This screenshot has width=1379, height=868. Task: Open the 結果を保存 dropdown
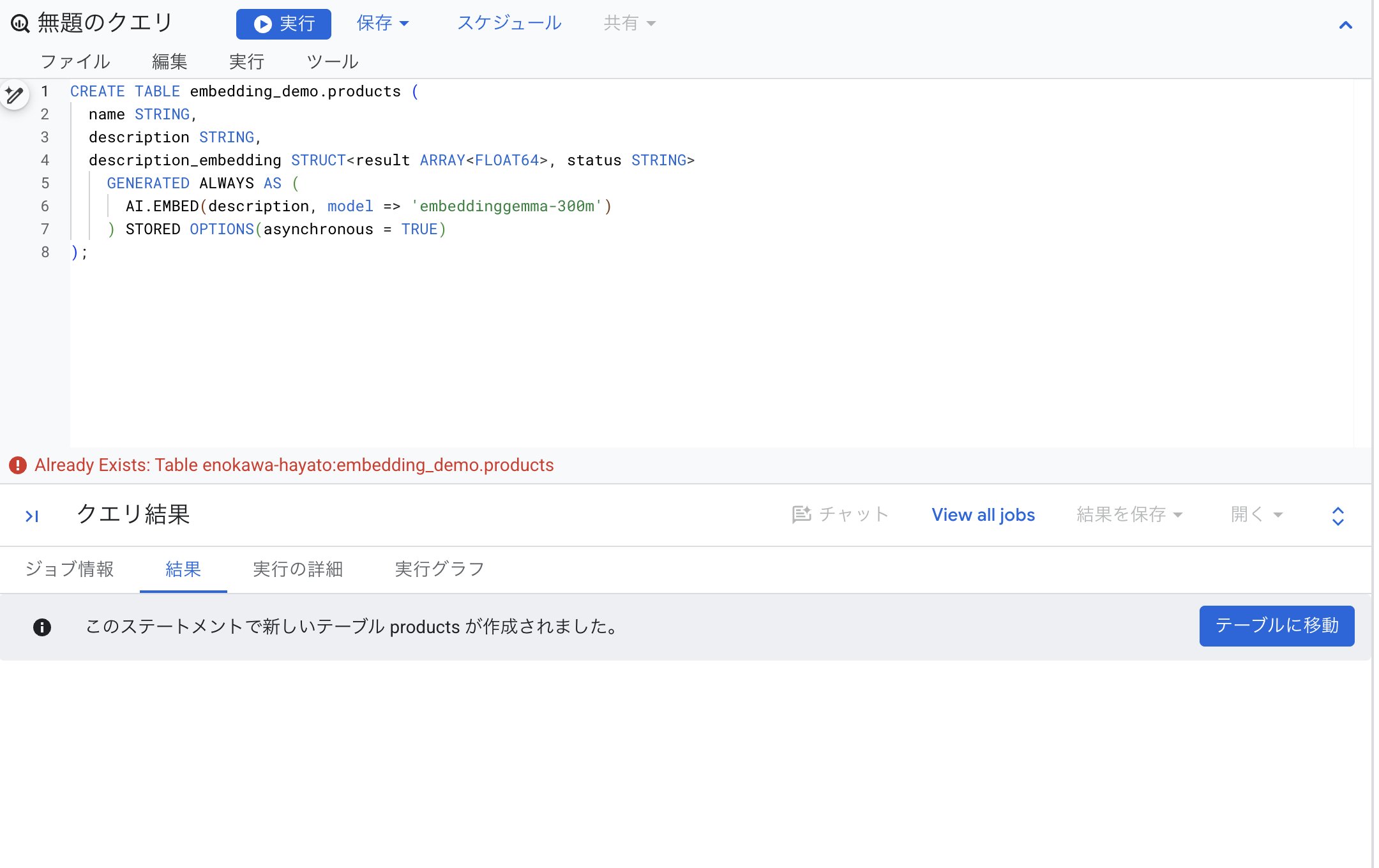click(x=1130, y=514)
